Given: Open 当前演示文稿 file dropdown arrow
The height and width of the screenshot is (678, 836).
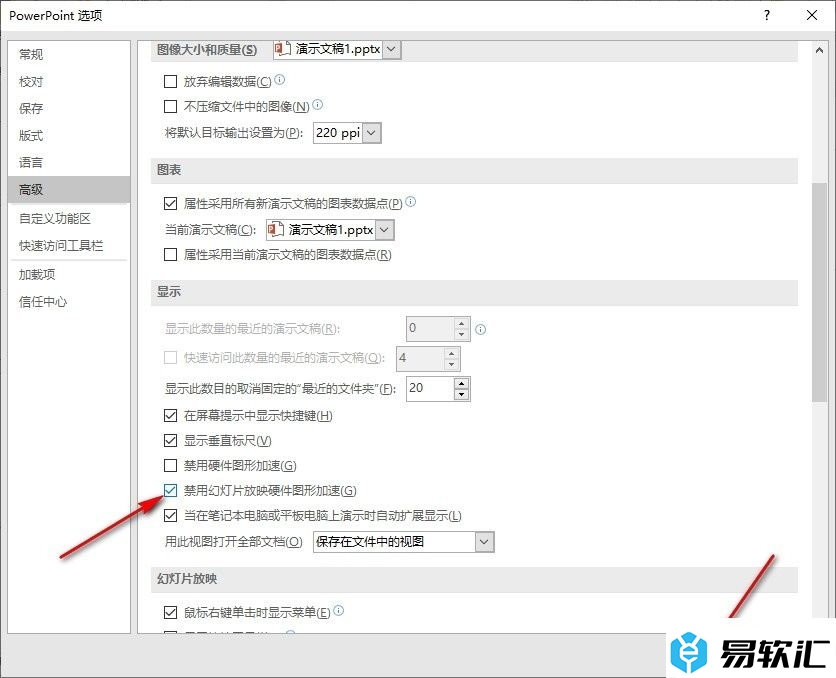Looking at the screenshot, I should coord(384,230).
